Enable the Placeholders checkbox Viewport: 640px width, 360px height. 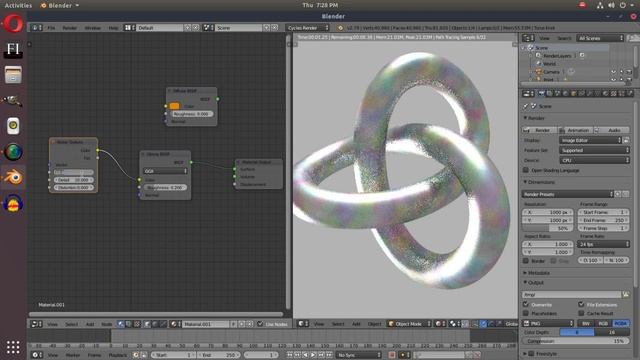[526, 313]
